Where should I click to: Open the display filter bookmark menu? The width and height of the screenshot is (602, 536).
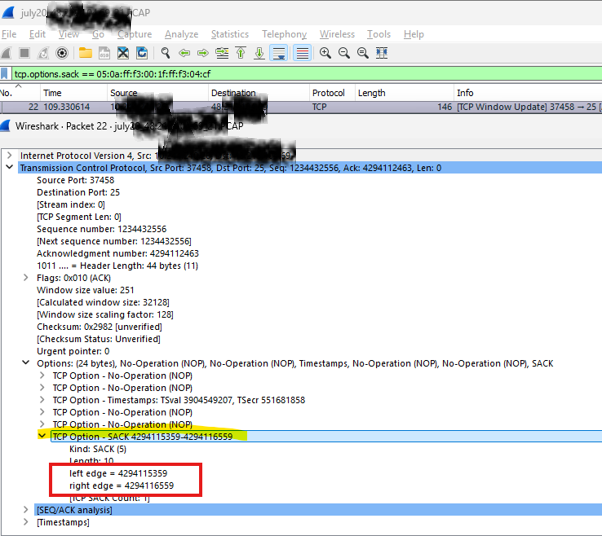(x=4, y=74)
